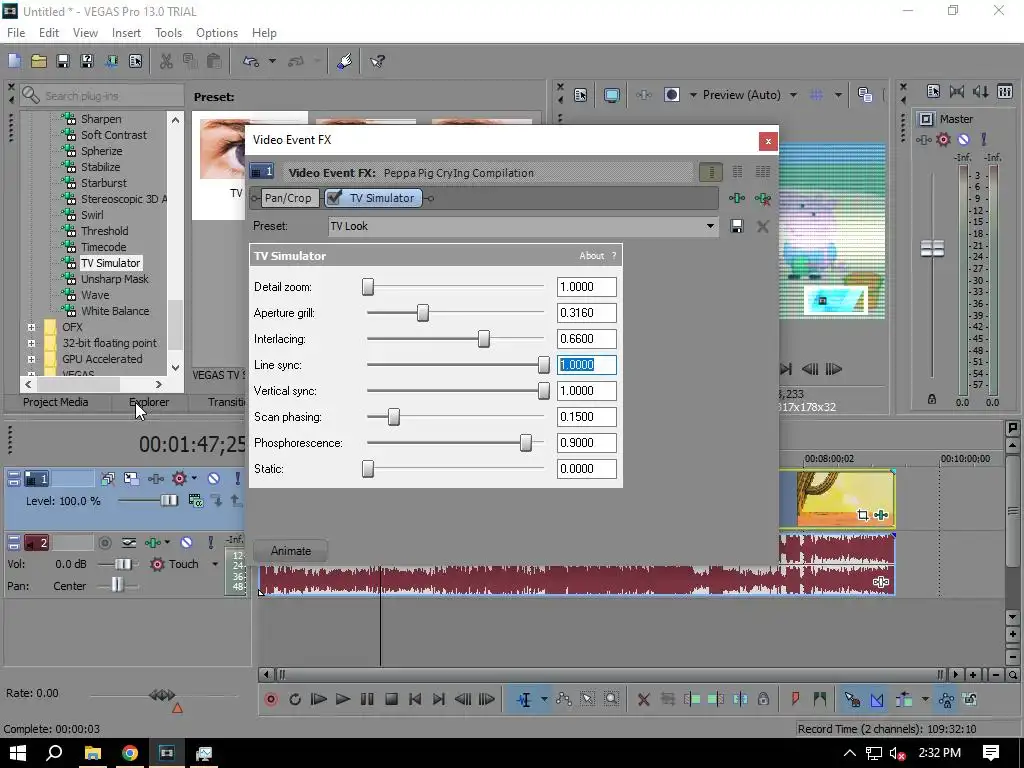Delete preset using the X icon
The height and width of the screenshot is (768, 1024).
[x=762, y=226]
